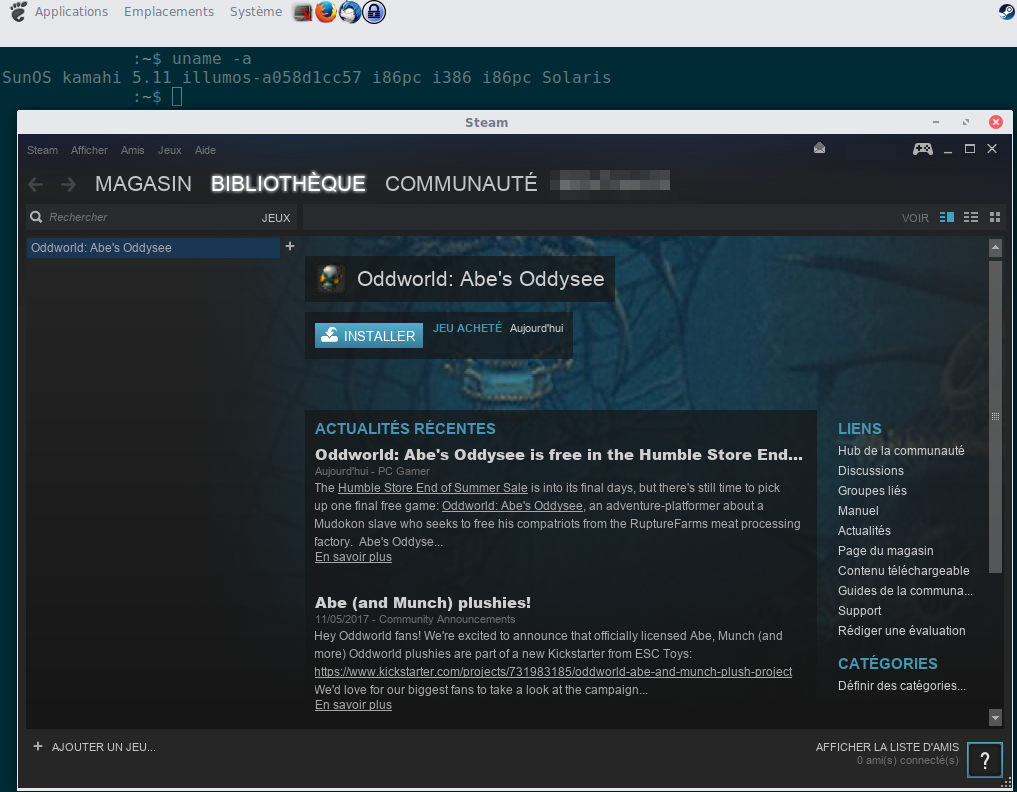Click the scrollbar up arrow
Image resolution: width=1017 pixels, height=792 pixels.
point(995,248)
